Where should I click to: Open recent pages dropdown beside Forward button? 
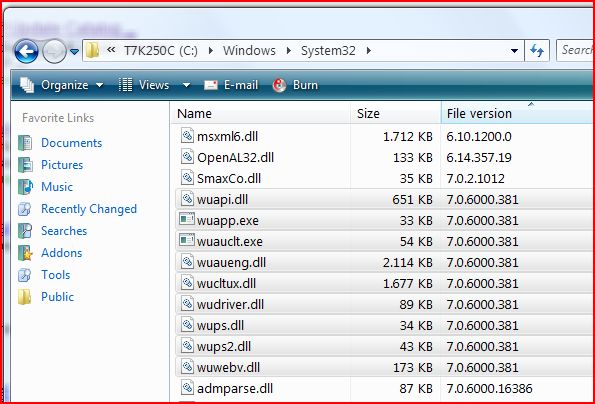click(74, 51)
